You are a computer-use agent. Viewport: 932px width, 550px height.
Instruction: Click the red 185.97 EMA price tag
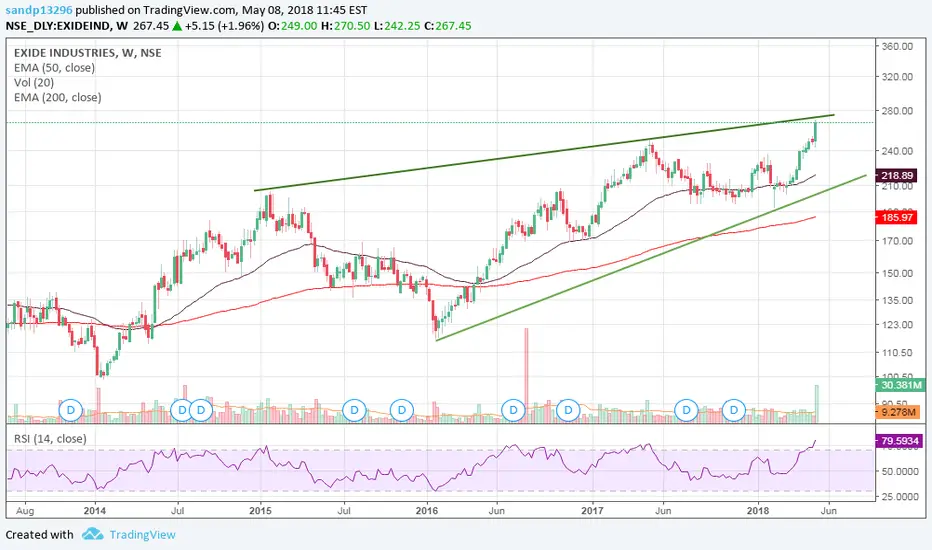(897, 218)
